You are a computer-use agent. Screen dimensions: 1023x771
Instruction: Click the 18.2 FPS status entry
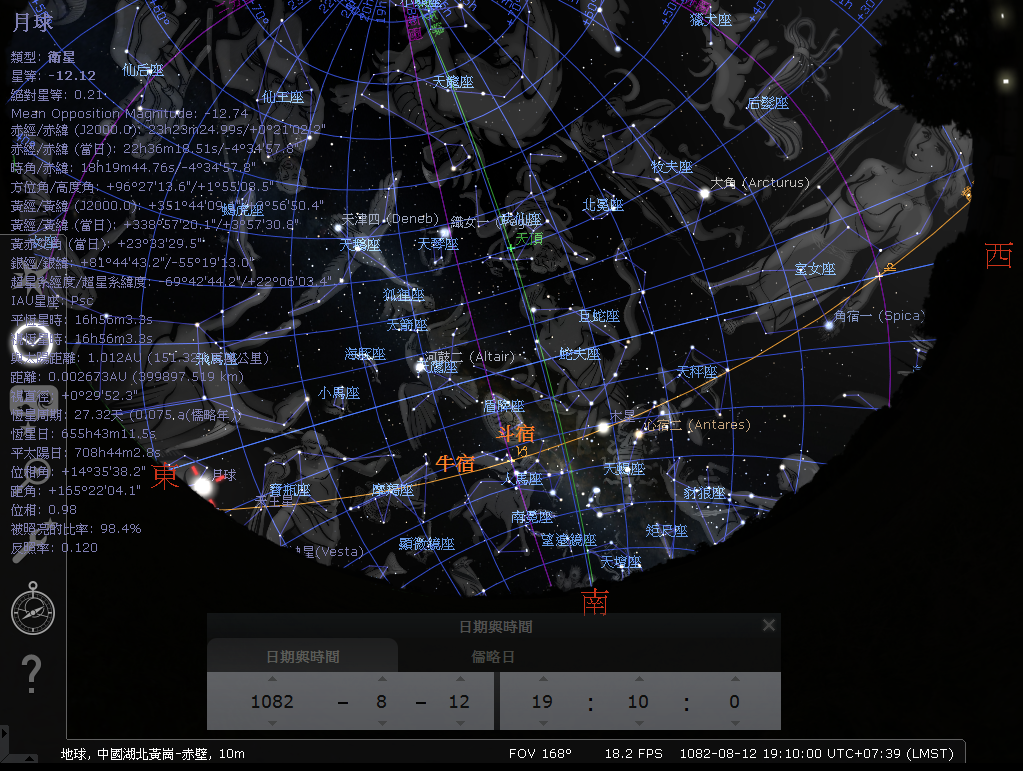[634, 754]
